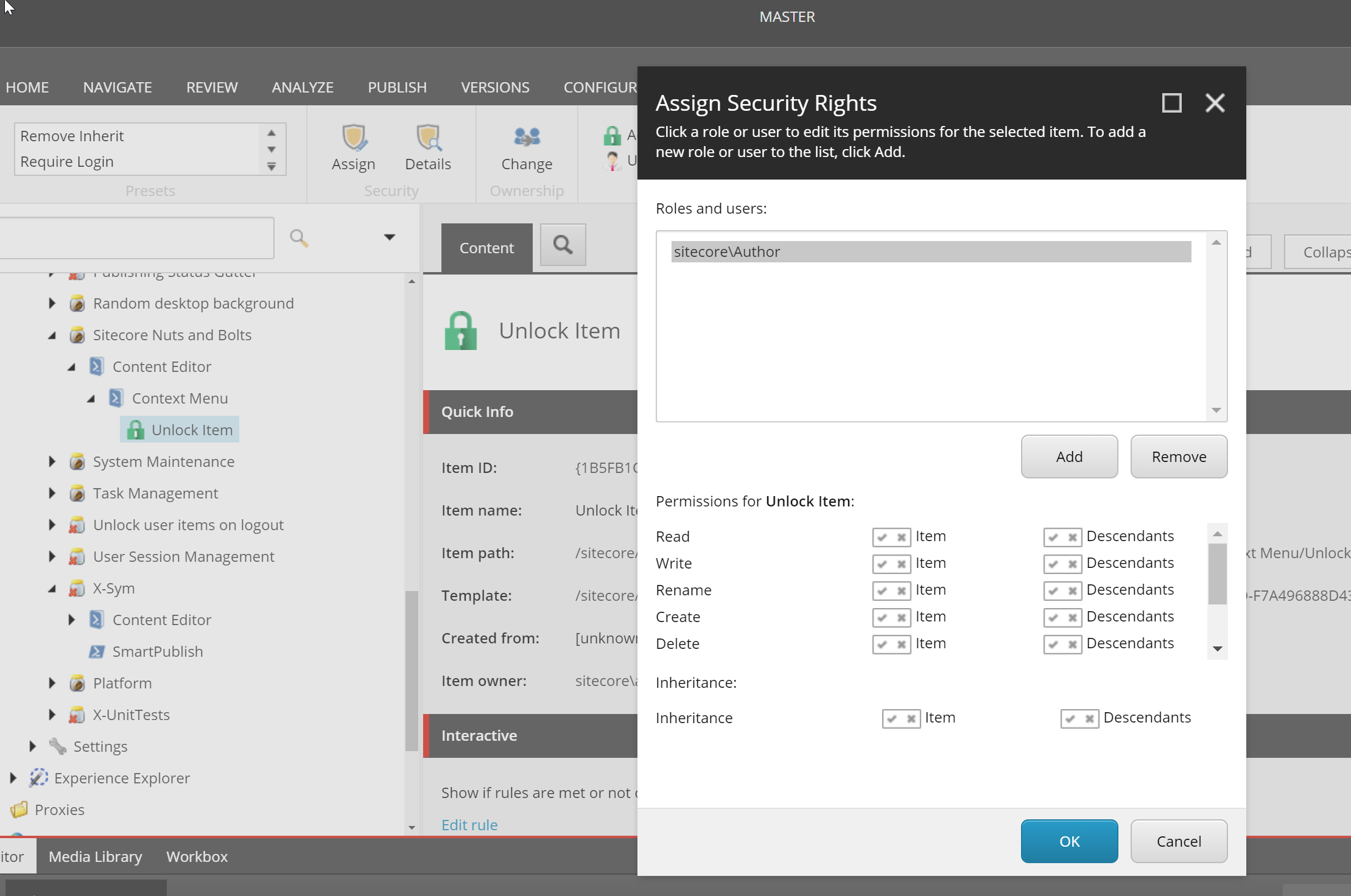This screenshot has width=1351, height=896.
Task: Allow Write permission for Item
Action: (882, 564)
